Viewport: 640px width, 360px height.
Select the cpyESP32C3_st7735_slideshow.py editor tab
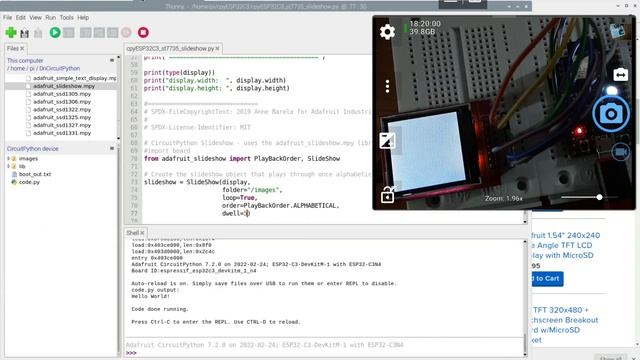point(170,49)
